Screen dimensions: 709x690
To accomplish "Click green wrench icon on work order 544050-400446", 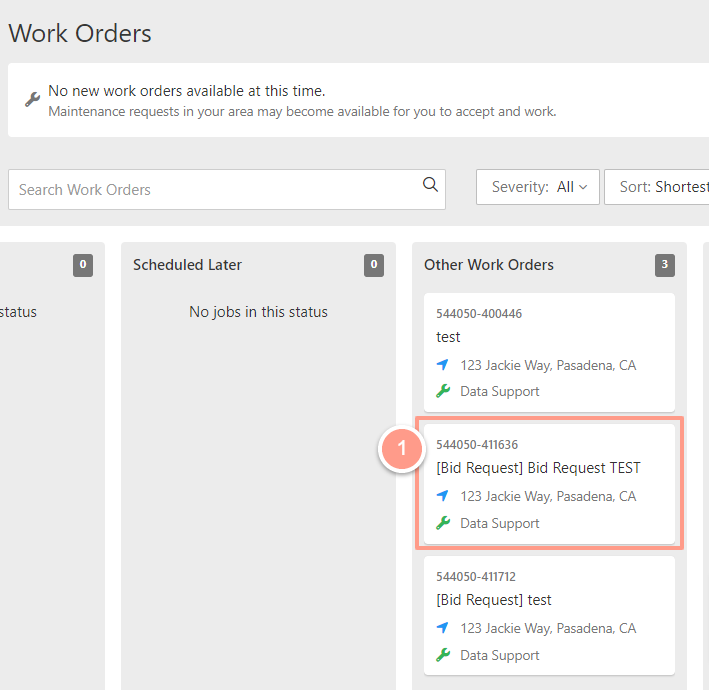I will (x=443, y=391).
